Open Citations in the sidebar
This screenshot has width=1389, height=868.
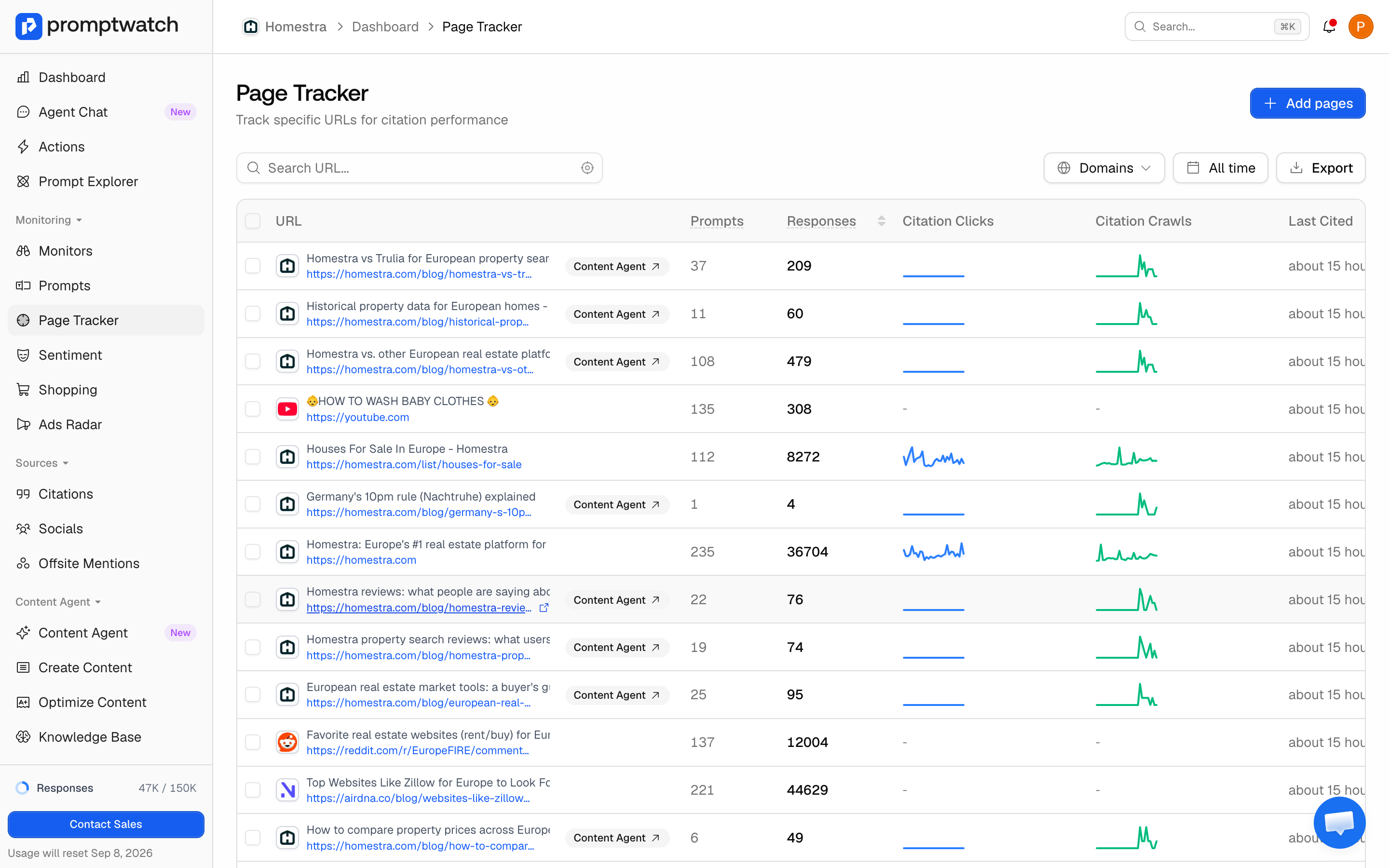(x=106, y=494)
